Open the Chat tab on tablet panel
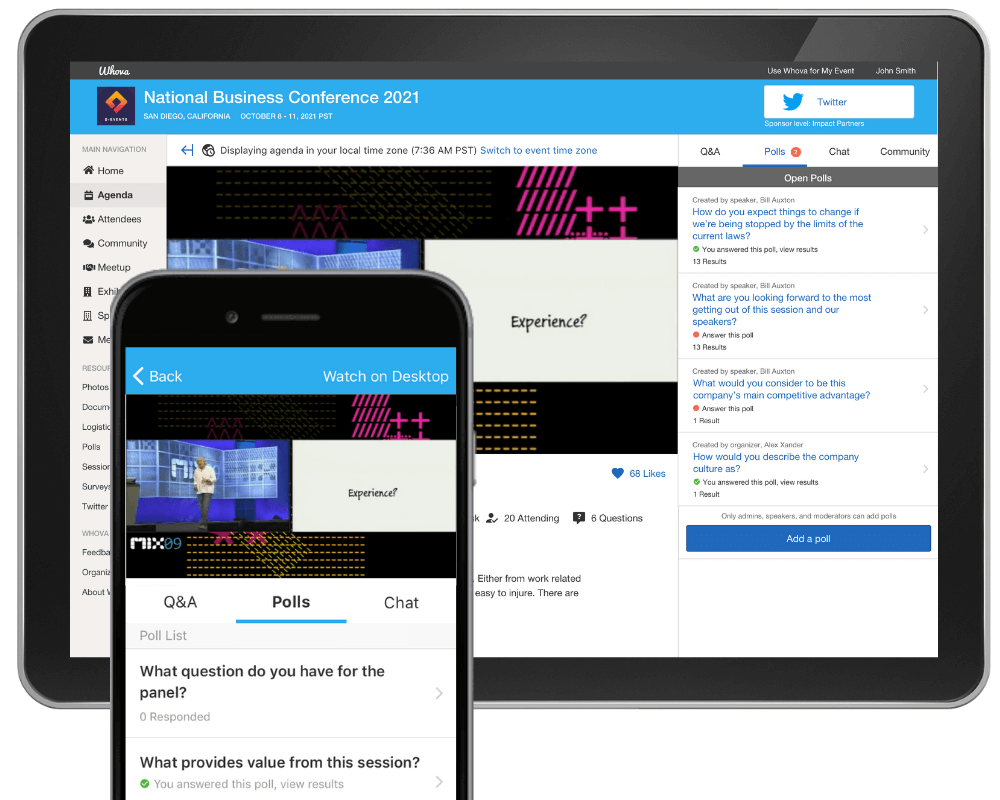The height and width of the screenshot is (800, 1000). click(x=839, y=152)
